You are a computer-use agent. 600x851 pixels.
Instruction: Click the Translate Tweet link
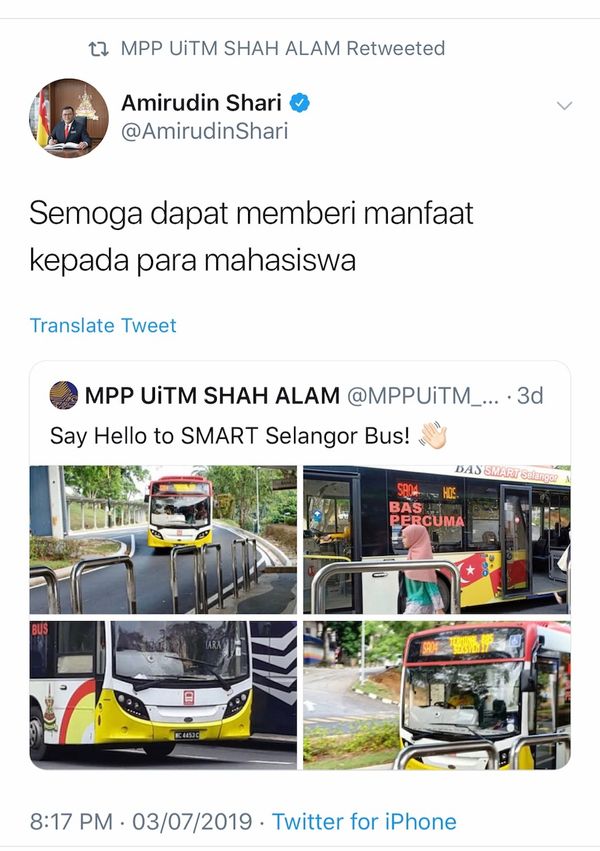click(103, 325)
